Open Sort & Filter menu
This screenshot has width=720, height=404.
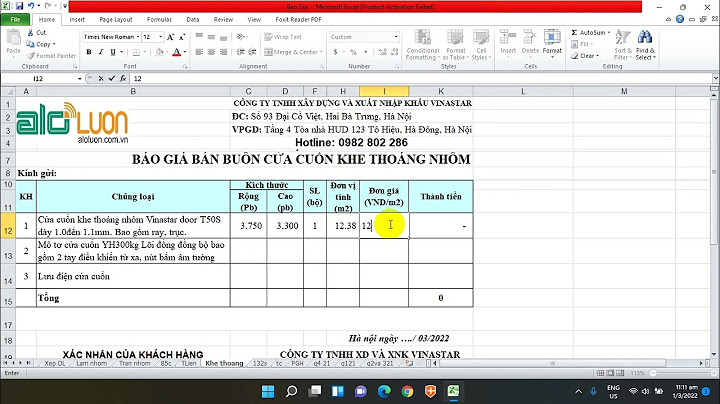623,45
